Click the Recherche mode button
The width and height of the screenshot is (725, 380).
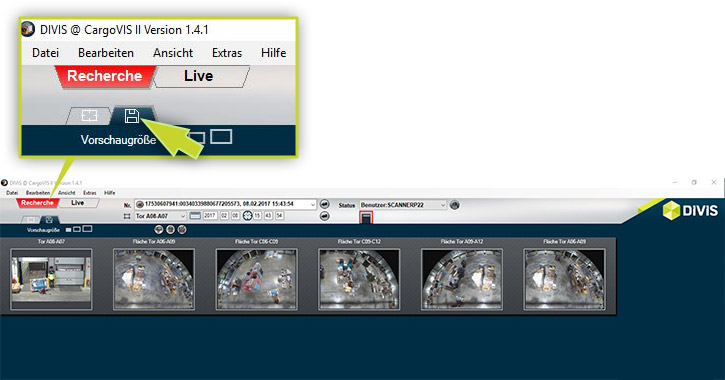(37, 203)
